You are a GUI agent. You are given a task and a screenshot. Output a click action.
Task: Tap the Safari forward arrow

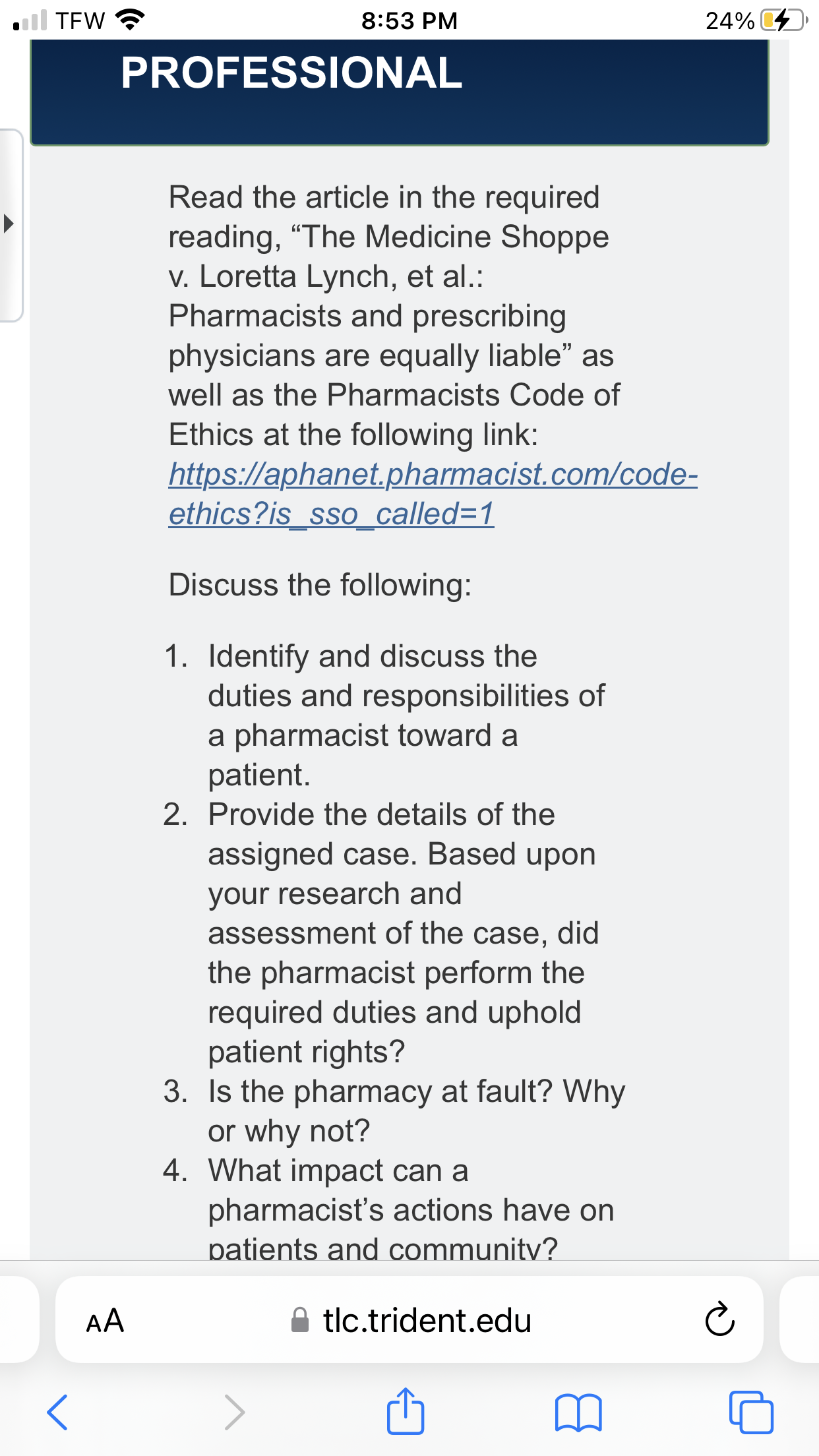234,1412
